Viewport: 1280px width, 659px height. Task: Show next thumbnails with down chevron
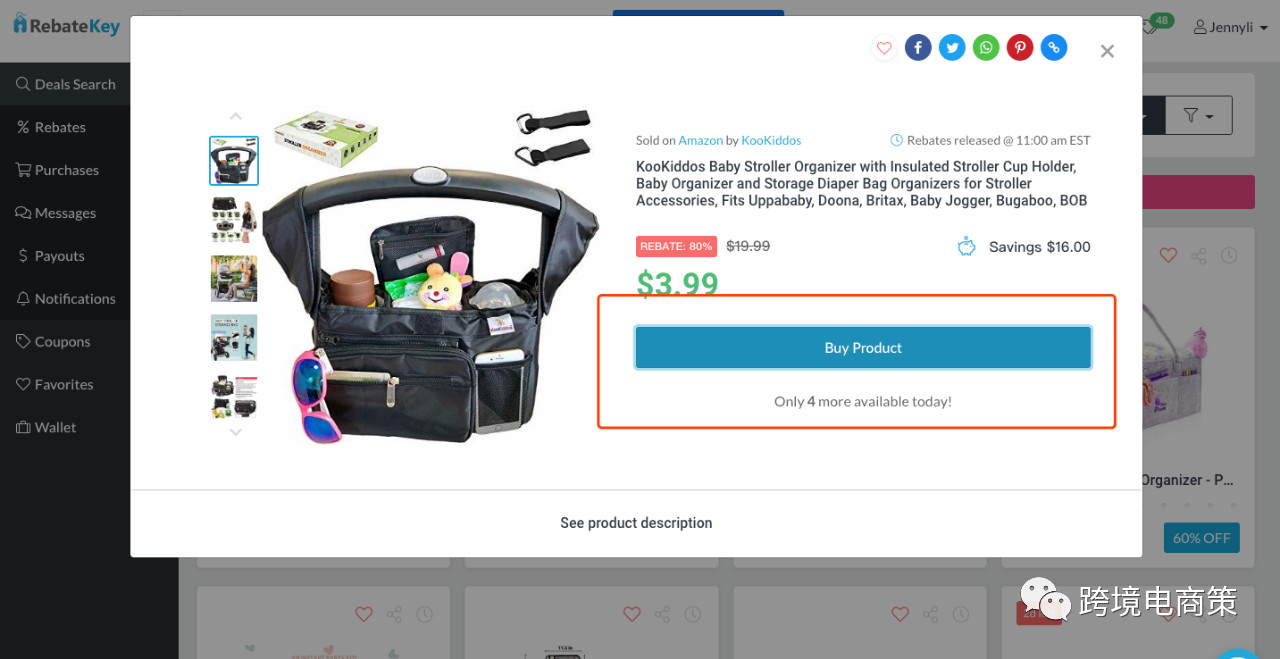click(235, 432)
